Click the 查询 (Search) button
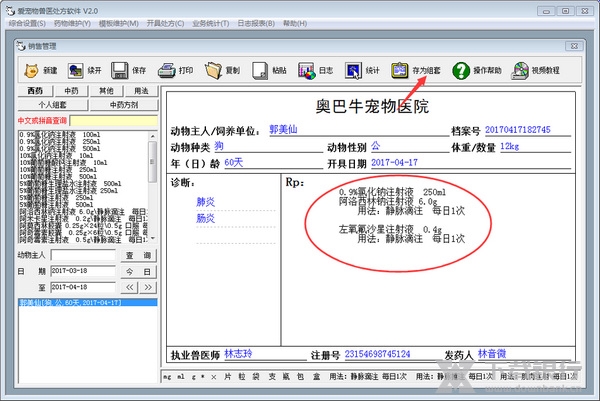This screenshot has width=600, height=401. click(136, 256)
